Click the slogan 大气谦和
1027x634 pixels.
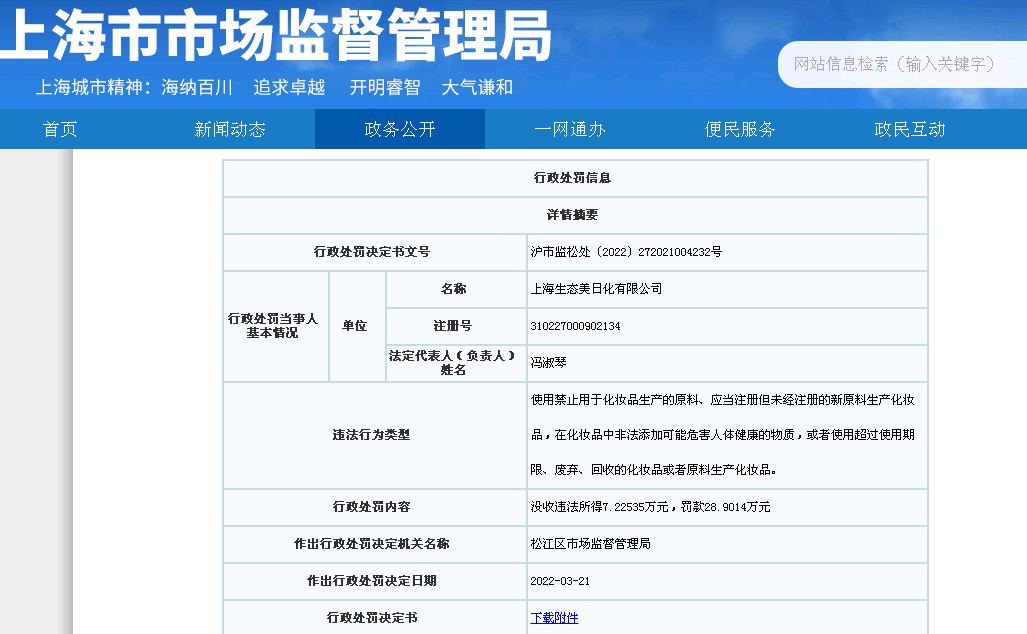pyautogui.click(x=477, y=87)
